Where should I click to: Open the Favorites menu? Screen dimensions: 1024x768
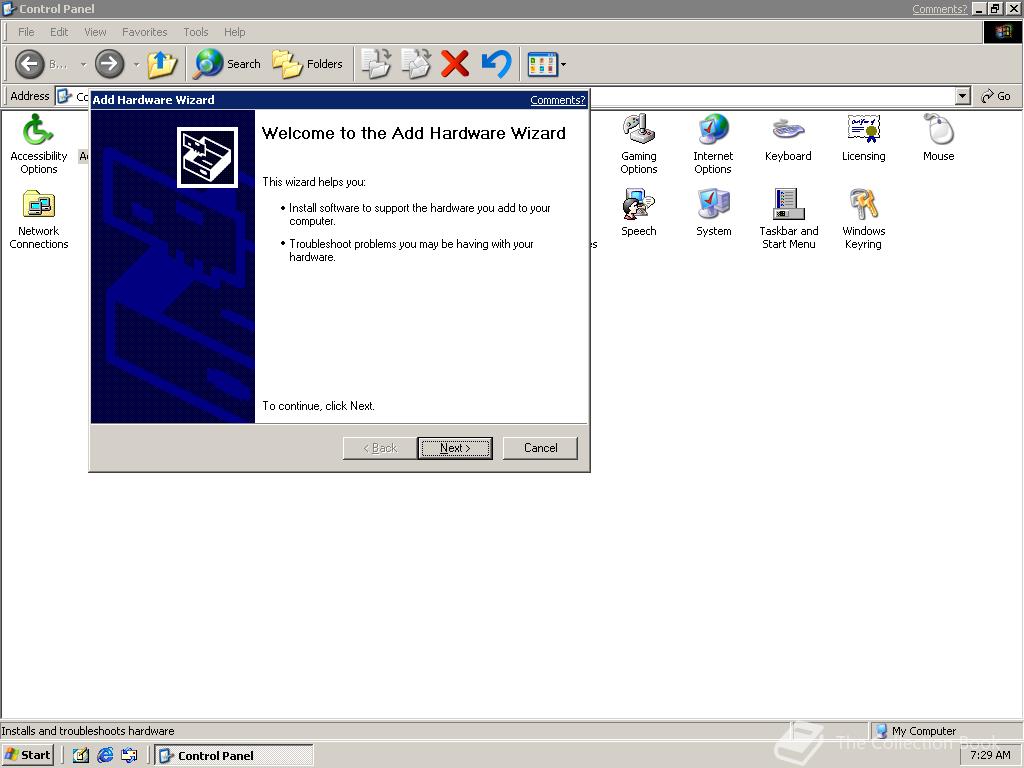point(144,31)
